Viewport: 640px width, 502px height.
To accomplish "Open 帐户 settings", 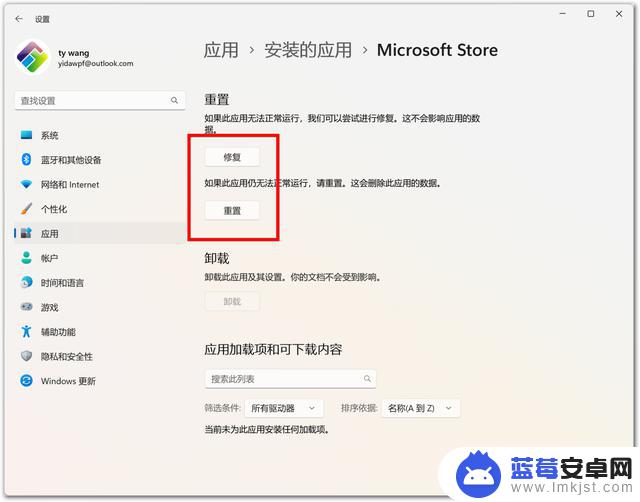I will click(x=100, y=258).
